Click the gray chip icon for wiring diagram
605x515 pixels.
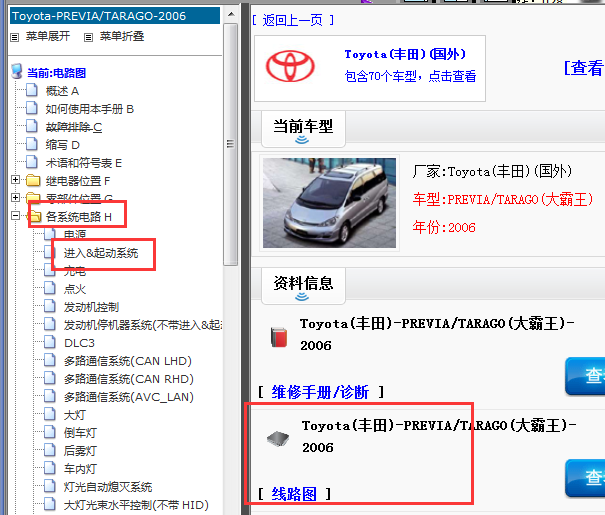[x=278, y=439]
